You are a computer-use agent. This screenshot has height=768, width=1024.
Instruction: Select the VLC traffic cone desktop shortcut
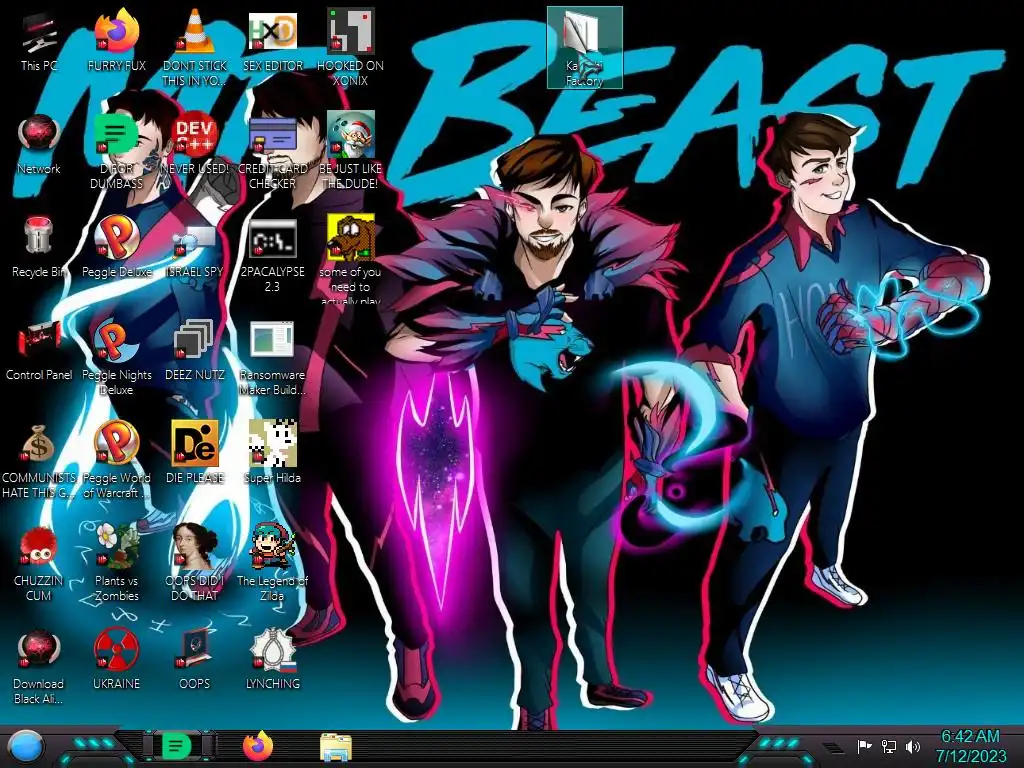click(195, 47)
